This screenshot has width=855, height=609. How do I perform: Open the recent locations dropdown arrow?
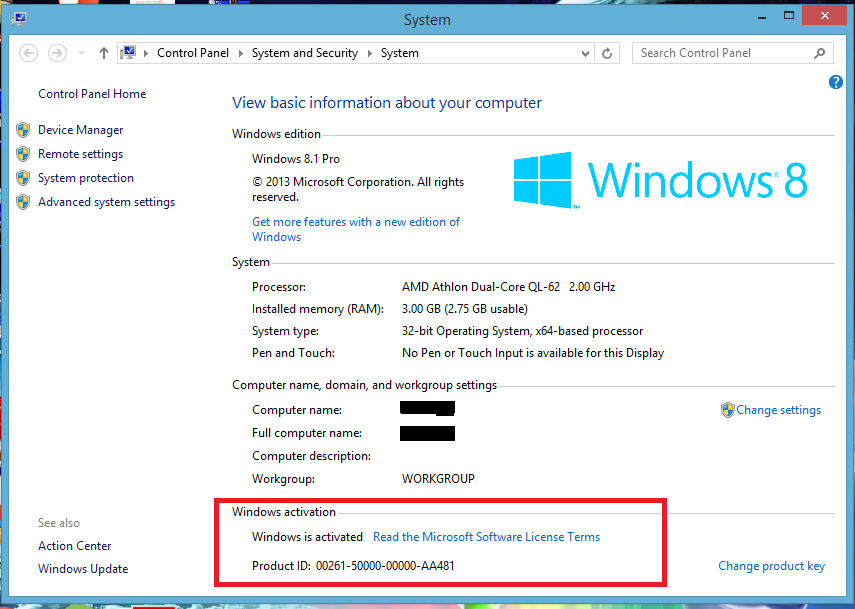click(81, 53)
